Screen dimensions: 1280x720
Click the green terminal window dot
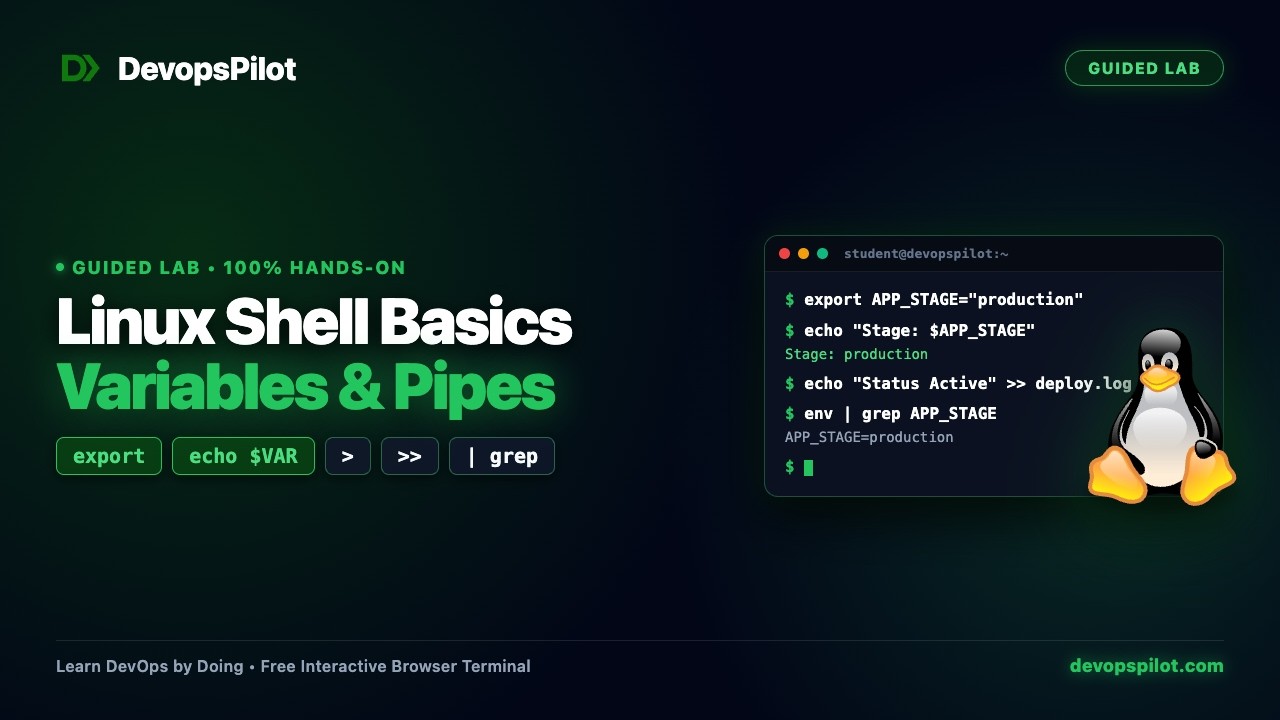[x=822, y=254]
